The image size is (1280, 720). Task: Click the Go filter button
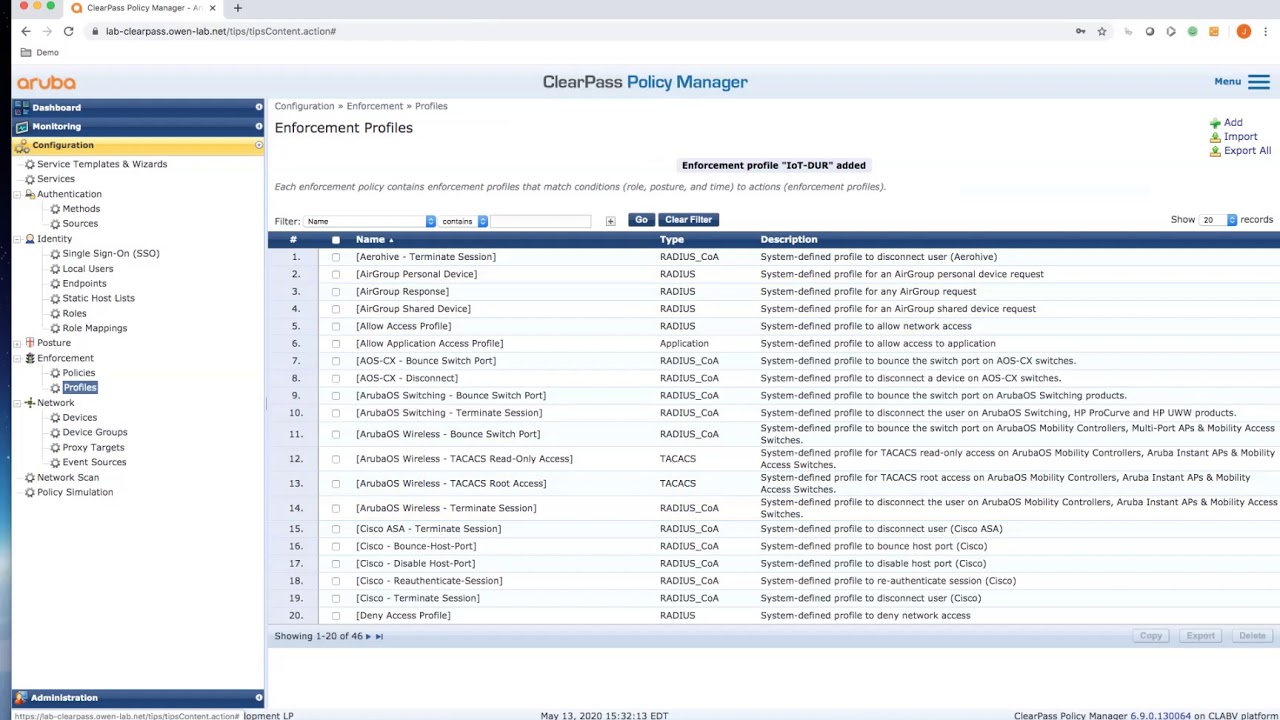(x=641, y=220)
